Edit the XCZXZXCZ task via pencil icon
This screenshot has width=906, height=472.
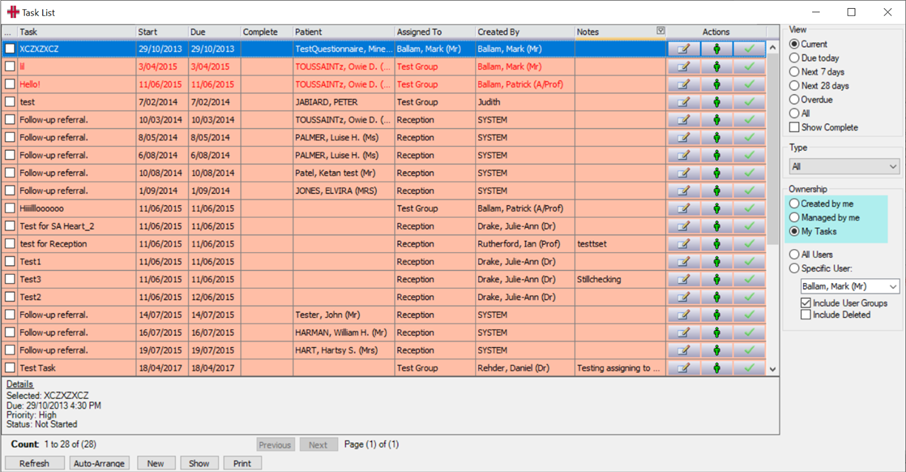tap(684, 49)
